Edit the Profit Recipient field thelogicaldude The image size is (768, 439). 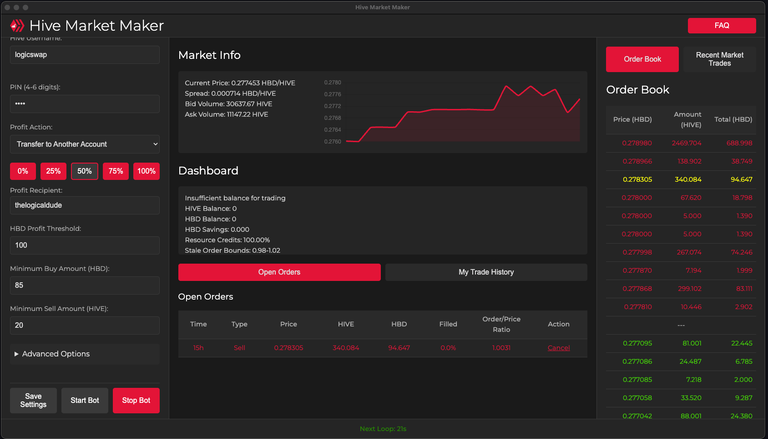point(85,205)
